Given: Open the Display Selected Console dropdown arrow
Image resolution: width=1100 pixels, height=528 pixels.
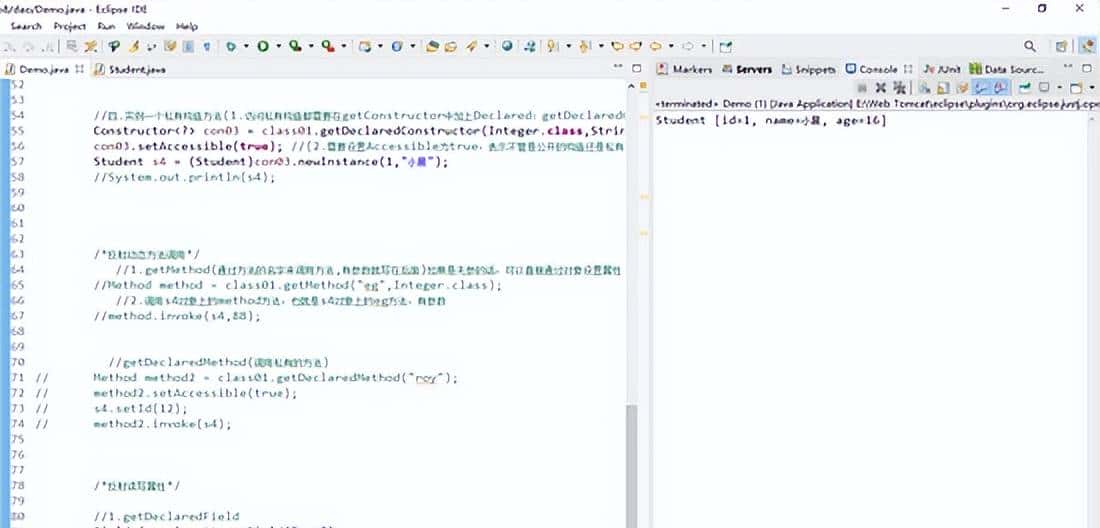Looking at the screenshot, I should click(1060, 88).
